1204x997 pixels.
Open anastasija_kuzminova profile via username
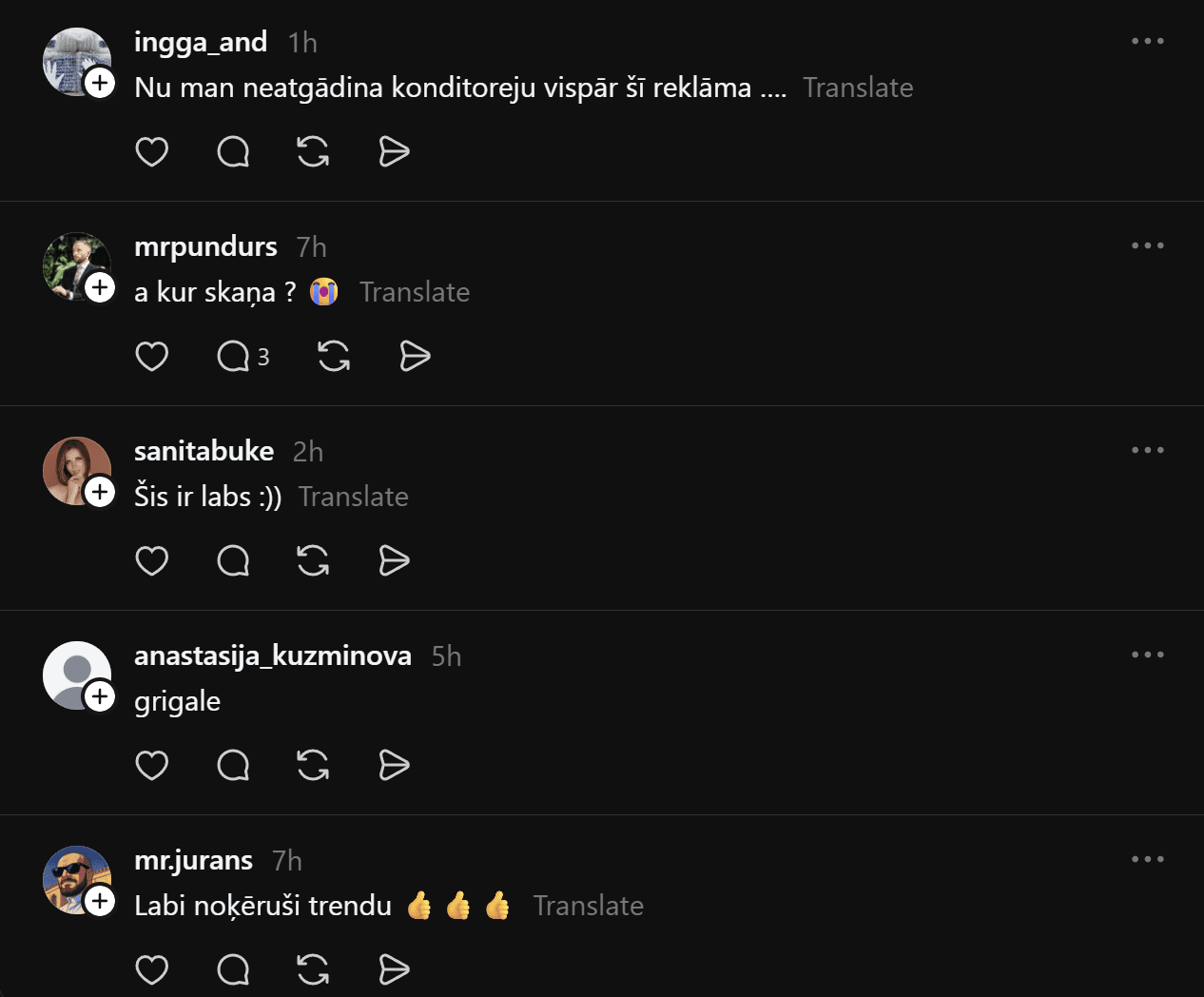(x=273, y=655)
